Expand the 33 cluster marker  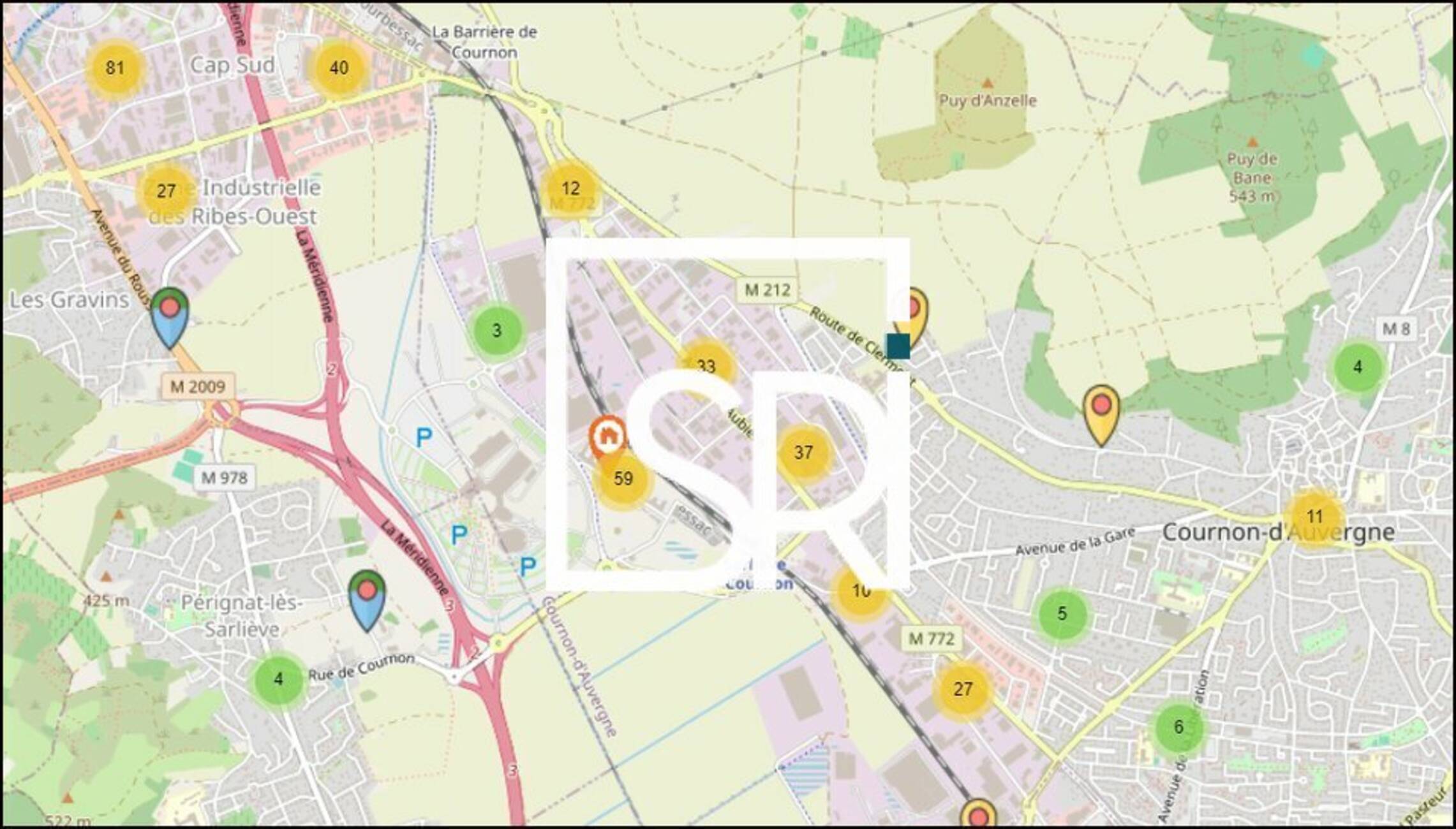[706, 366]
